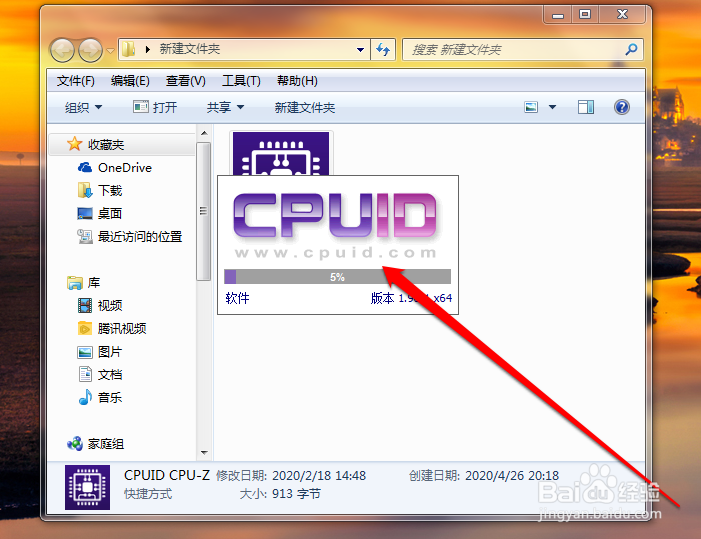Viewport: 701px width, 539px height.
Task: Open 下载 folder in sidebar
Action: [100, 190]
